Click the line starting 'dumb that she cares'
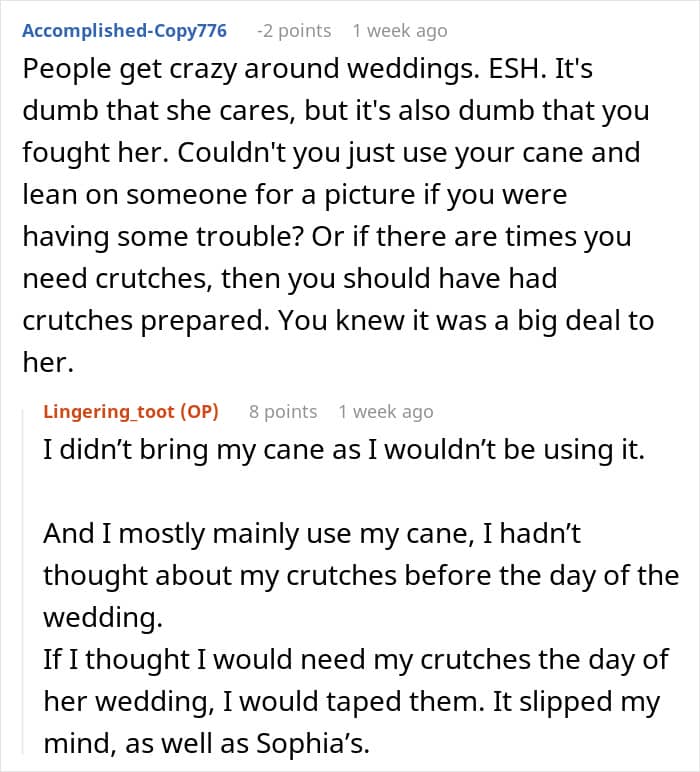Image resolution: width=700 pixels, height=772 pixels. (x=336, y=111)
